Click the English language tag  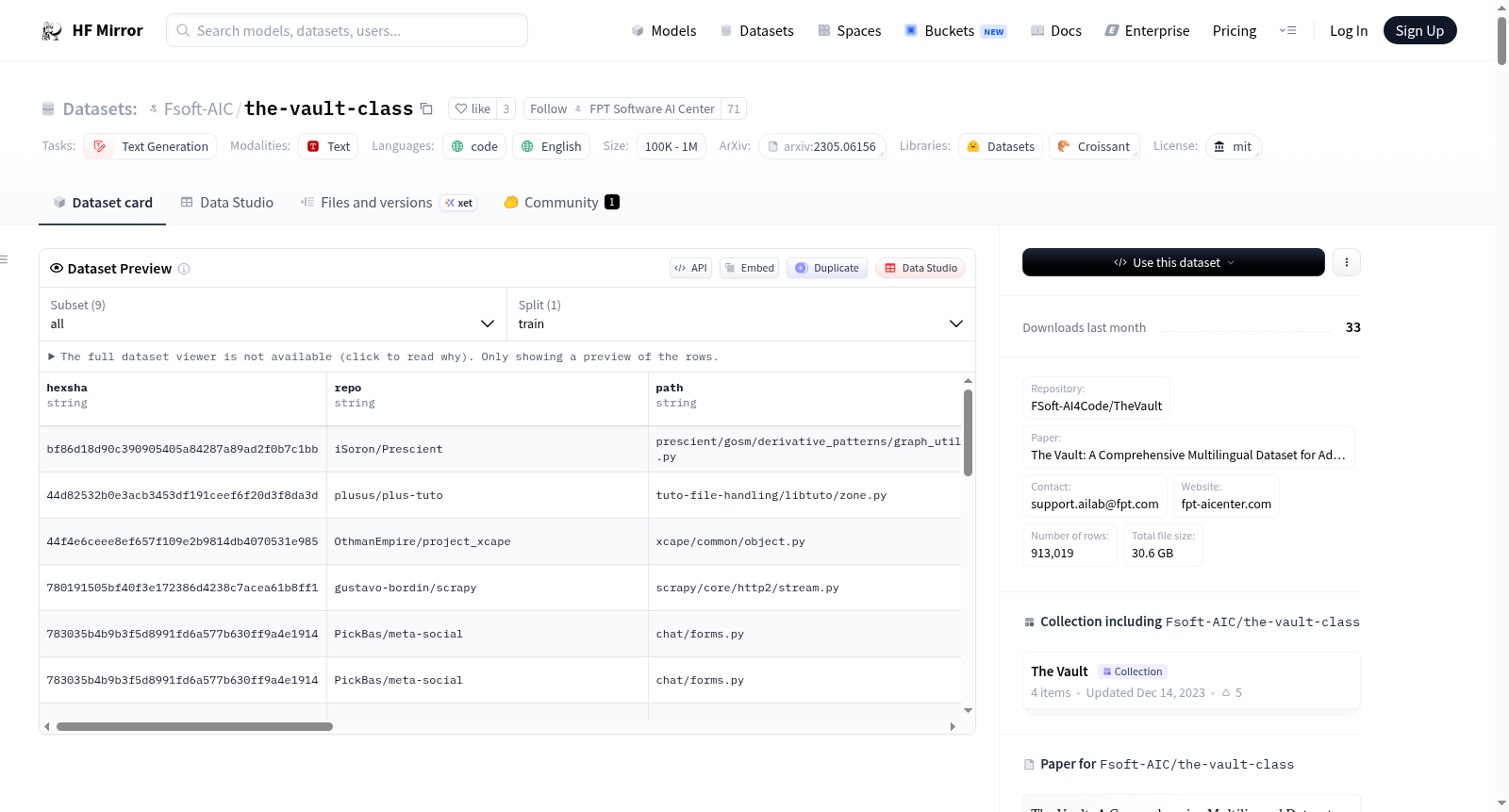[x=552, y=146]
